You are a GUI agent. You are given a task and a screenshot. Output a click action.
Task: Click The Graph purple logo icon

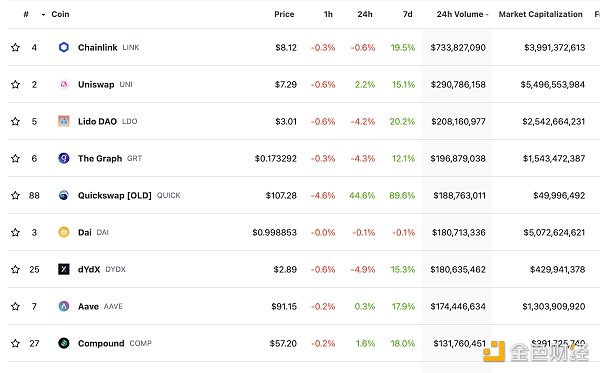(x=64, y=158)
